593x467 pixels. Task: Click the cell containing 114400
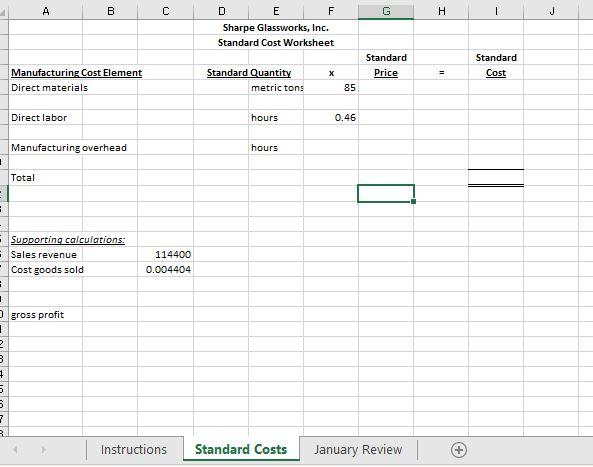click(166, 254)
